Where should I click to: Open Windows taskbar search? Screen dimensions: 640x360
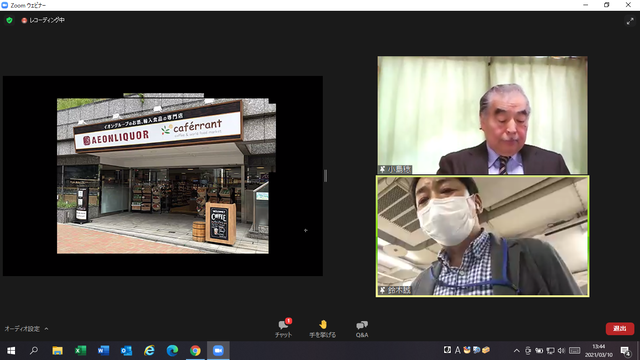pos(34,351)
